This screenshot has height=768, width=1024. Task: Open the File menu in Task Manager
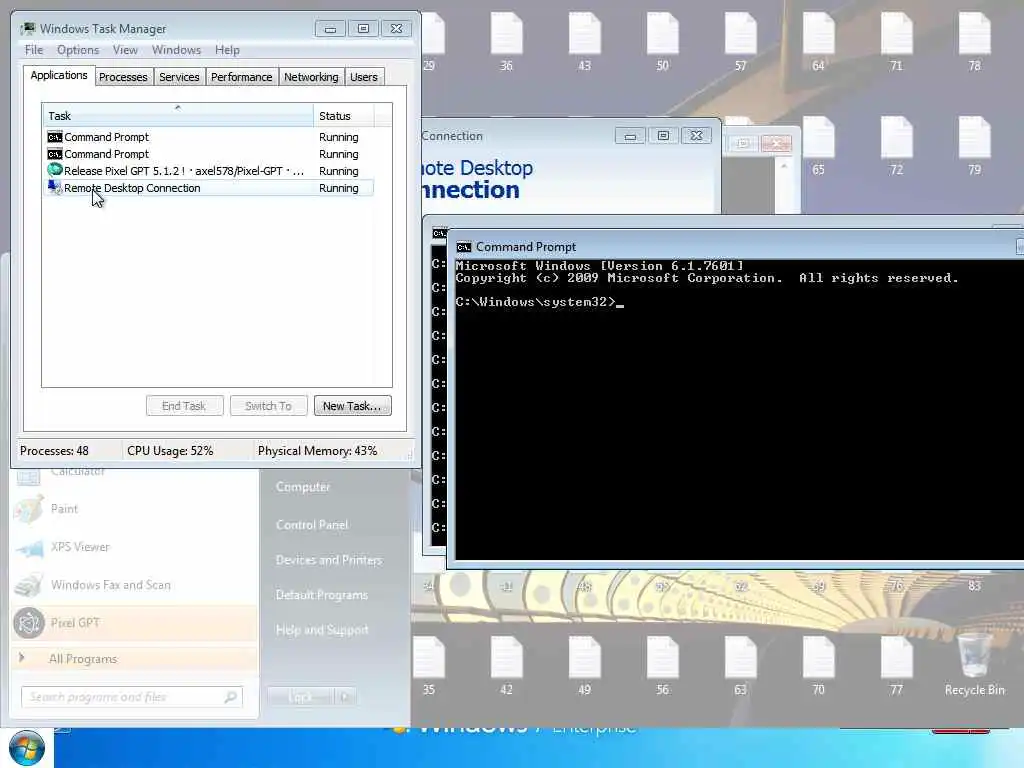34,50
